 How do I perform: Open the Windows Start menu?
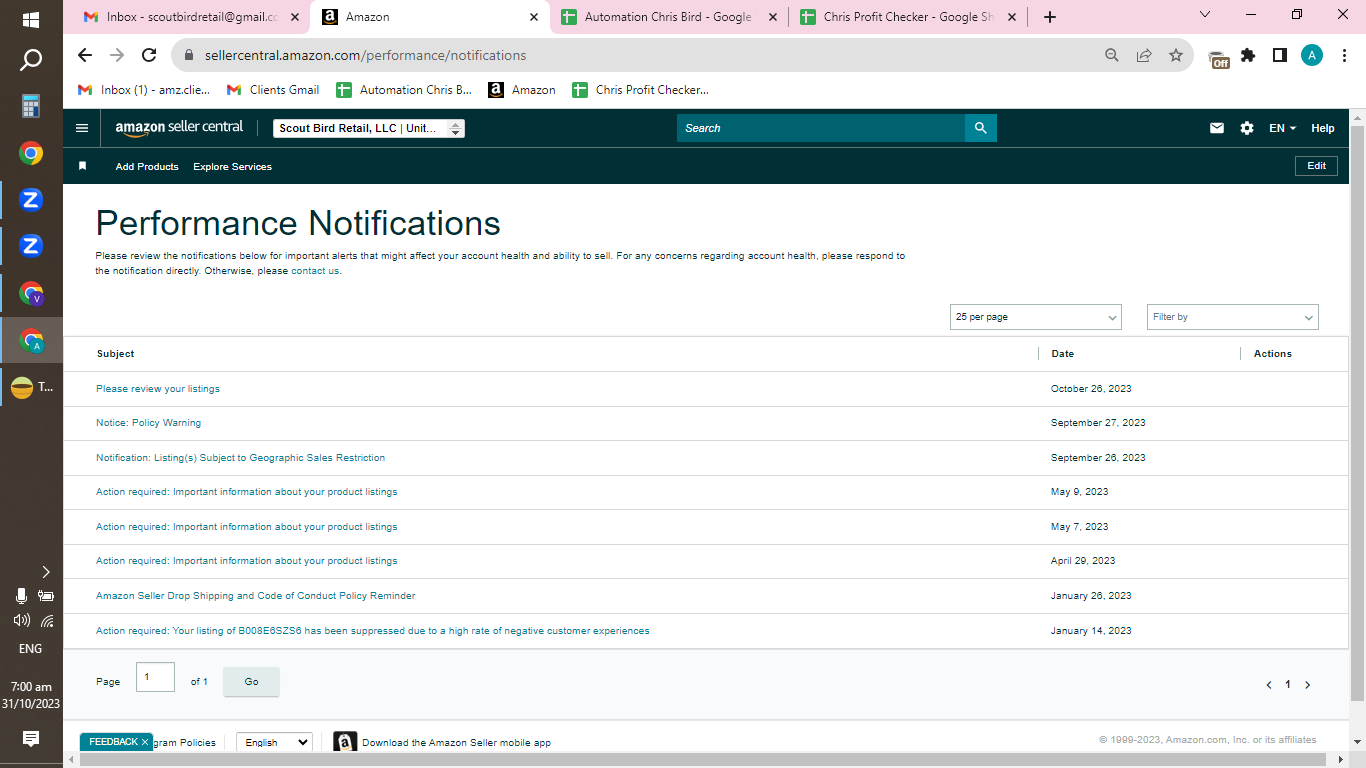click(31, 19)
